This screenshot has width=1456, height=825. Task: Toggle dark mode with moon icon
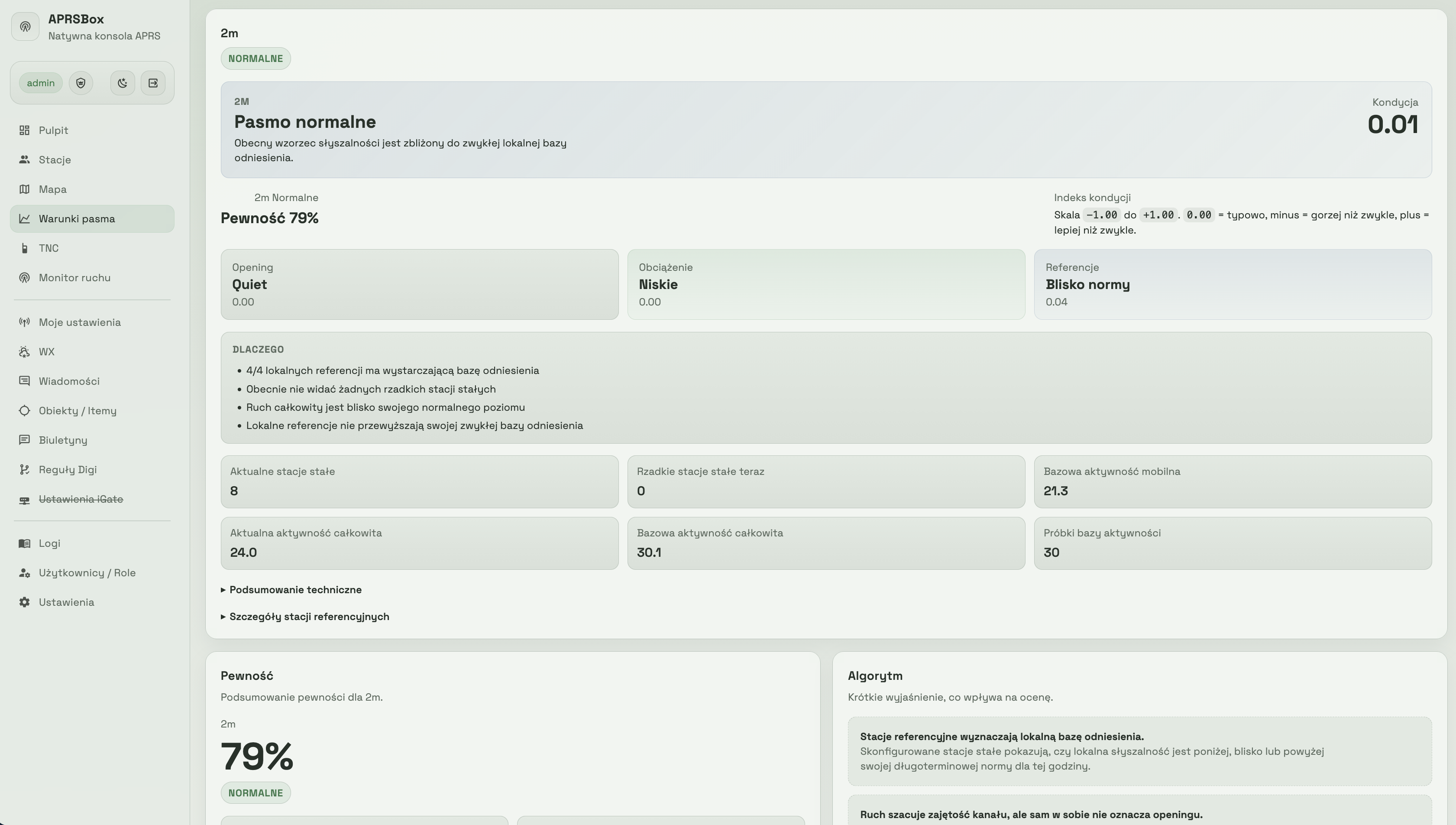[122, 83]
